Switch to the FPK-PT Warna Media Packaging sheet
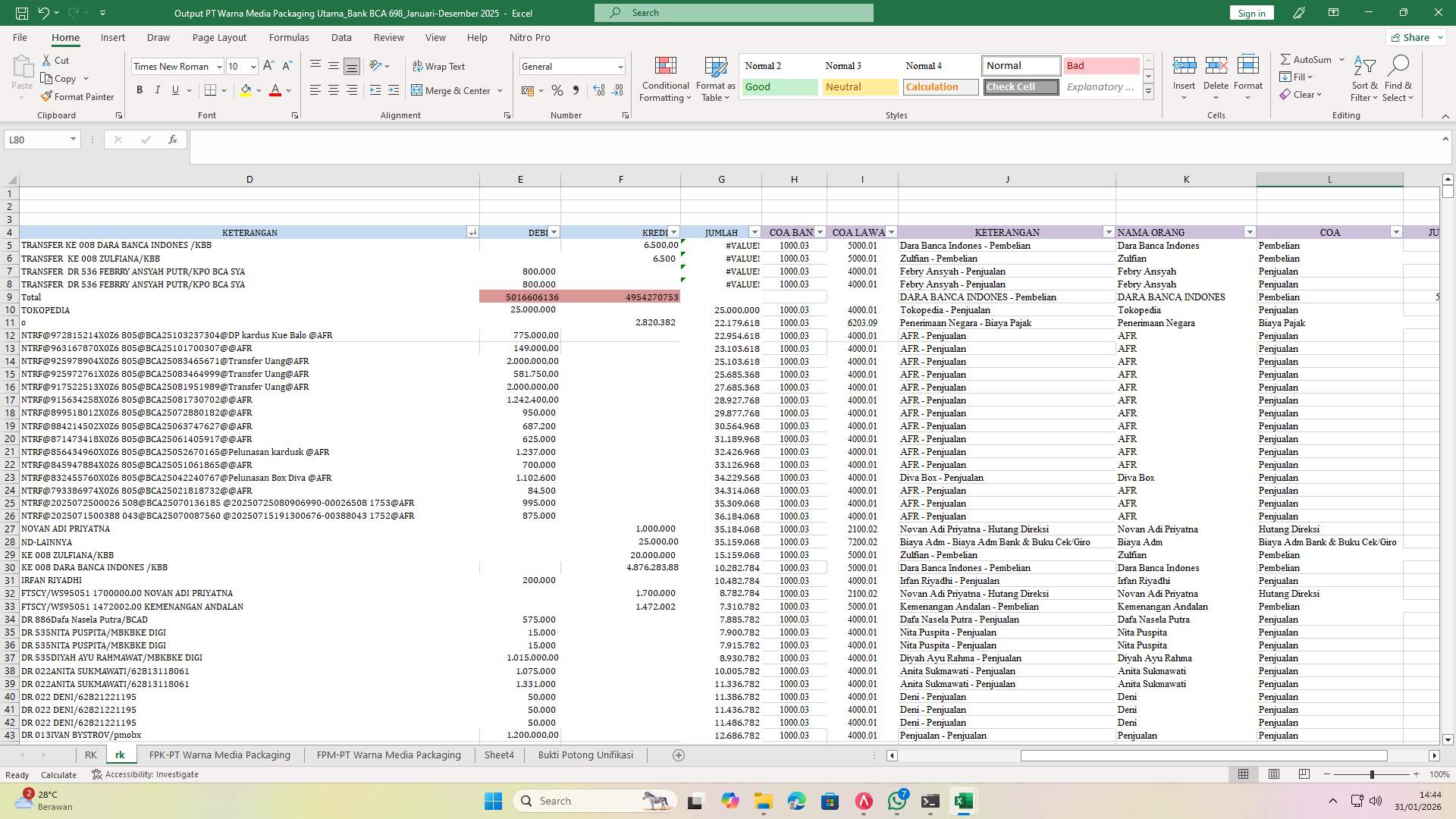 [x=219, y=755]
